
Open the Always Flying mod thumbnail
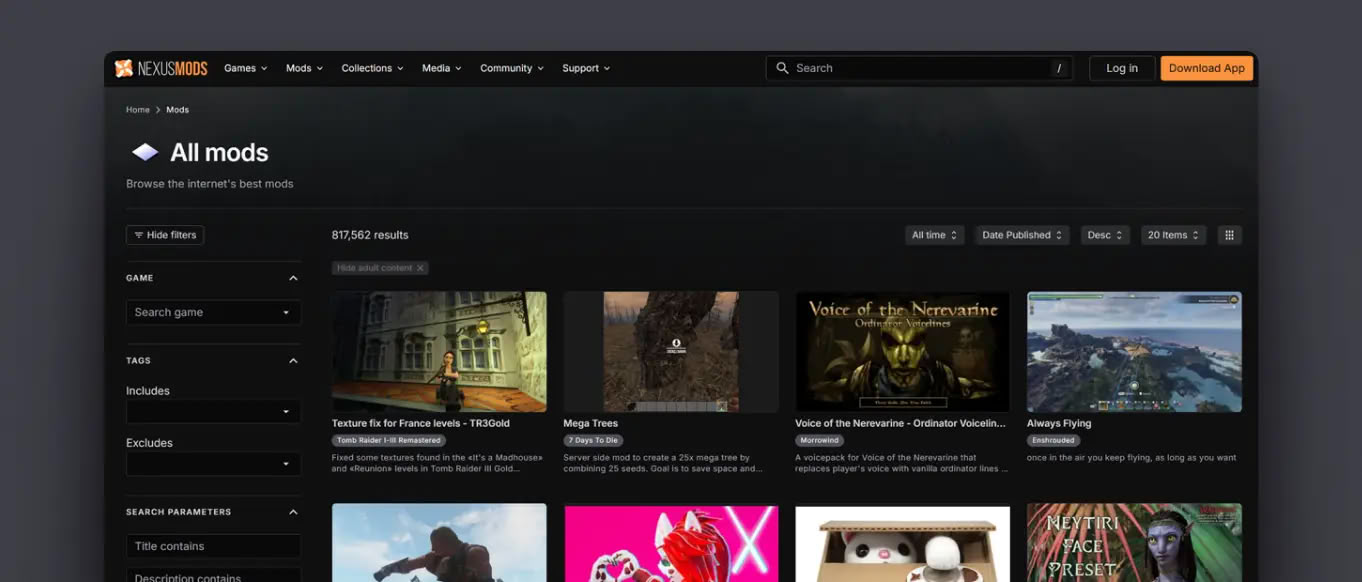coord(1134,352)
